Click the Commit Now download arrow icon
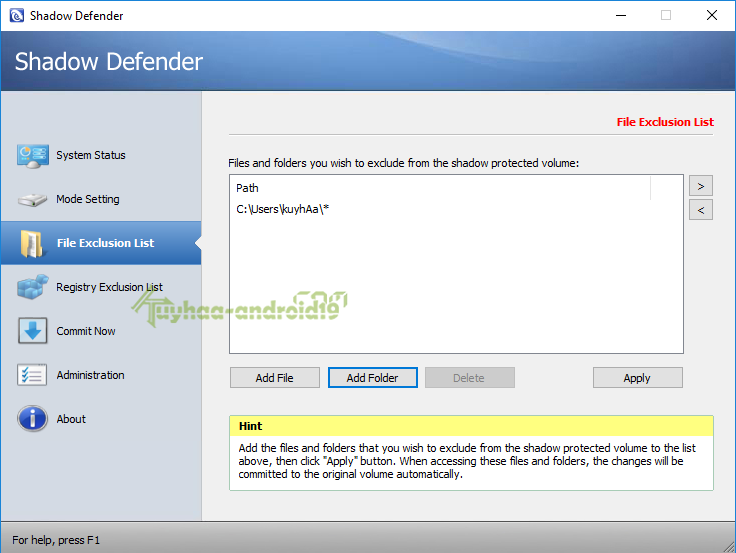 click(x=32, y=331)
